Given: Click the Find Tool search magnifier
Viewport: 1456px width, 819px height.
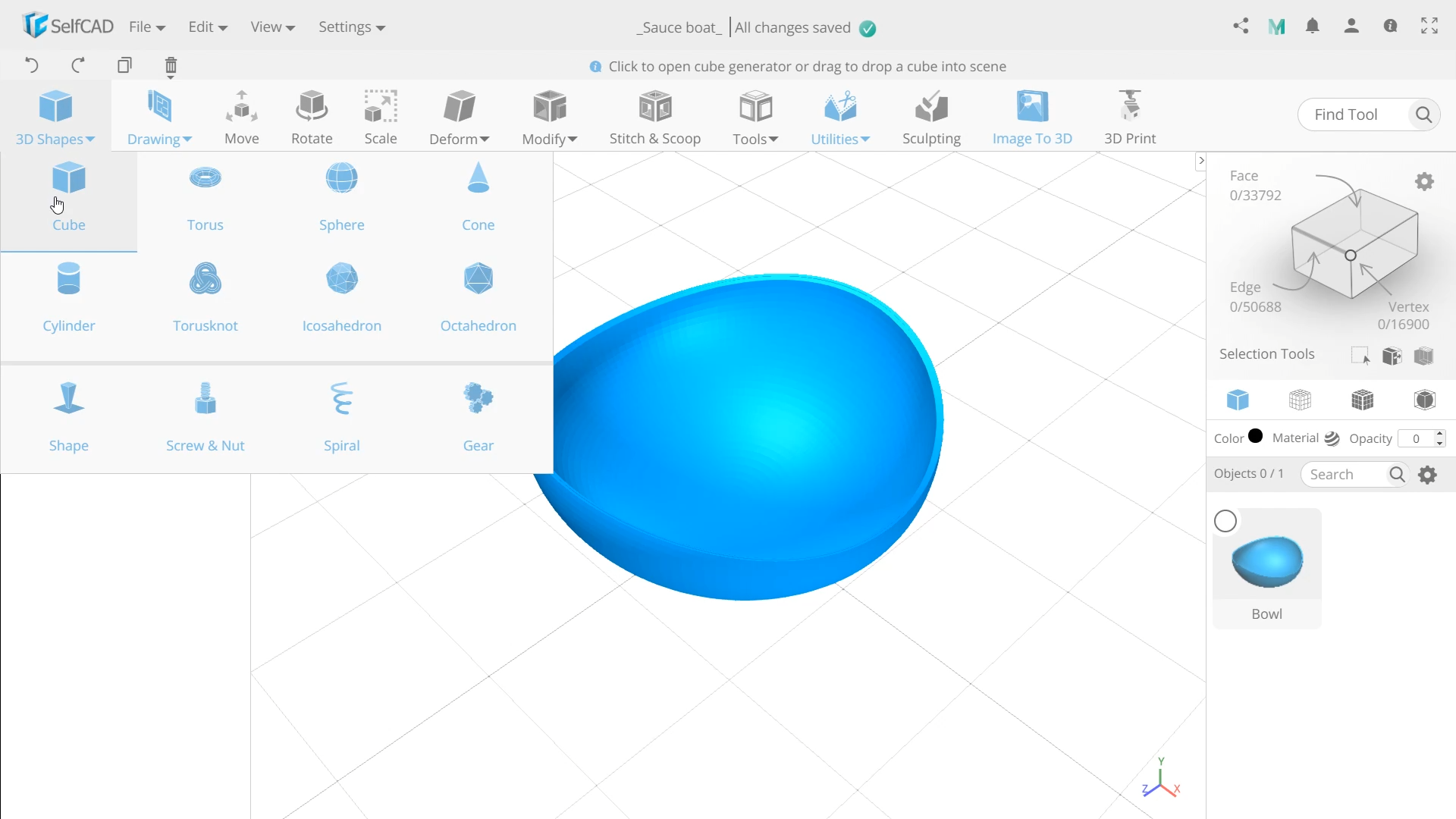Looking at the screenshot, I should point(1423,115).
